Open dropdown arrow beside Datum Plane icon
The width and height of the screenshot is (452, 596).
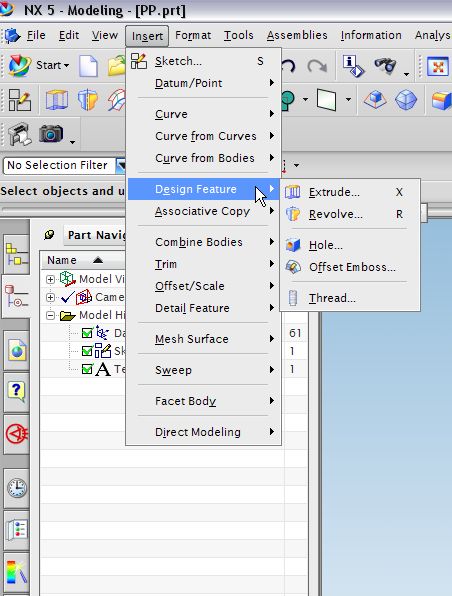point(348,100)
